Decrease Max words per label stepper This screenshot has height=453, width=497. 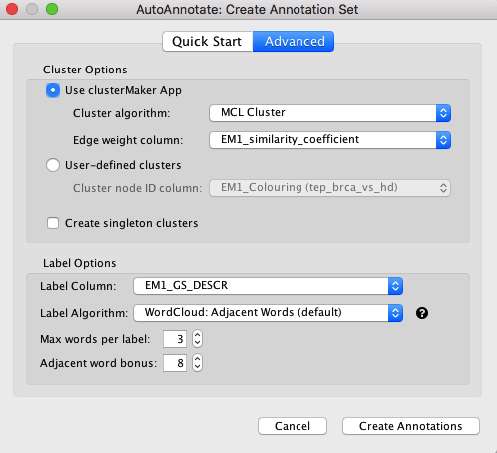click(197, 343)
